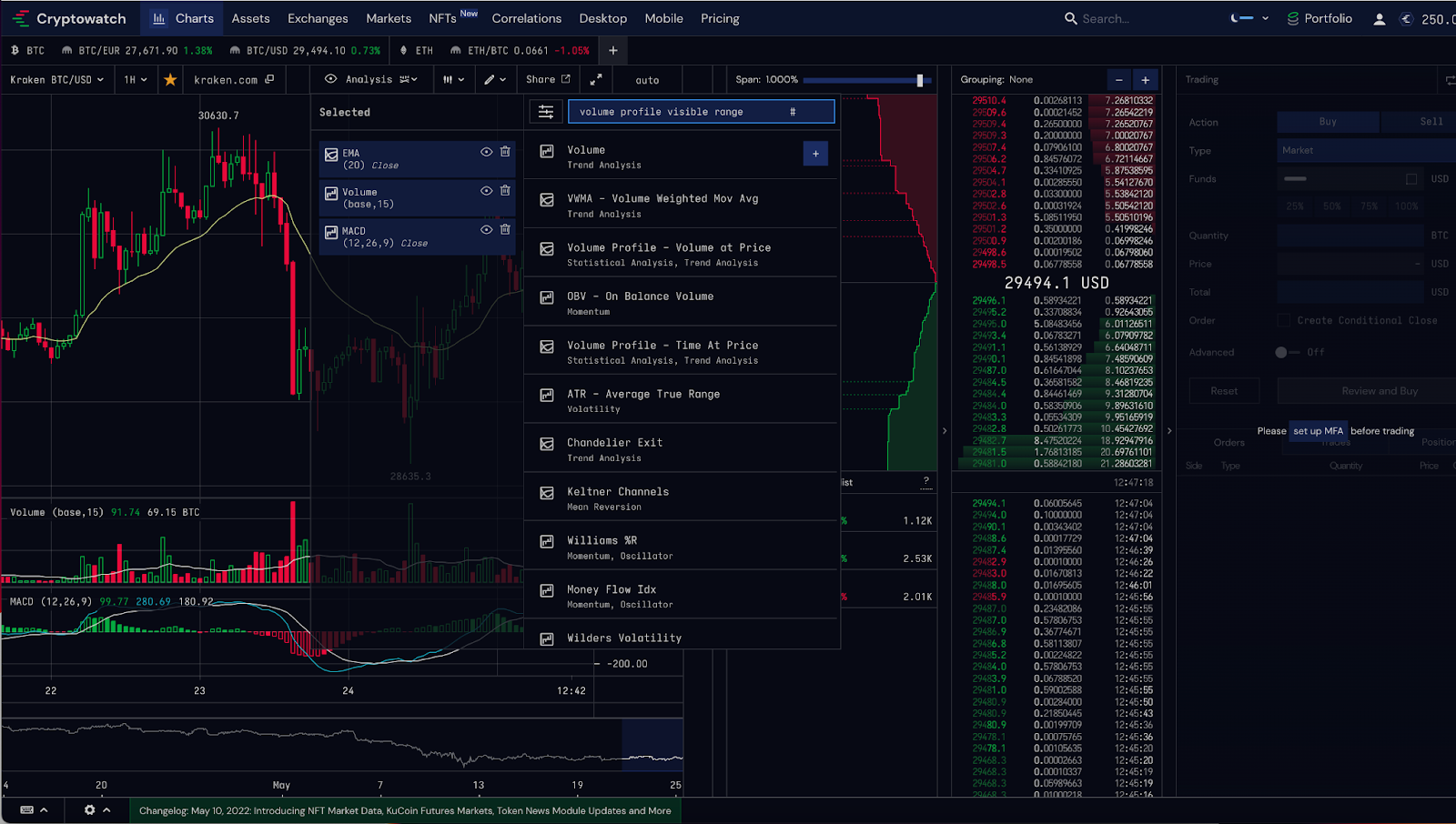
Task: Click the Keltner Channels chart icon
Action: (547, 493)
